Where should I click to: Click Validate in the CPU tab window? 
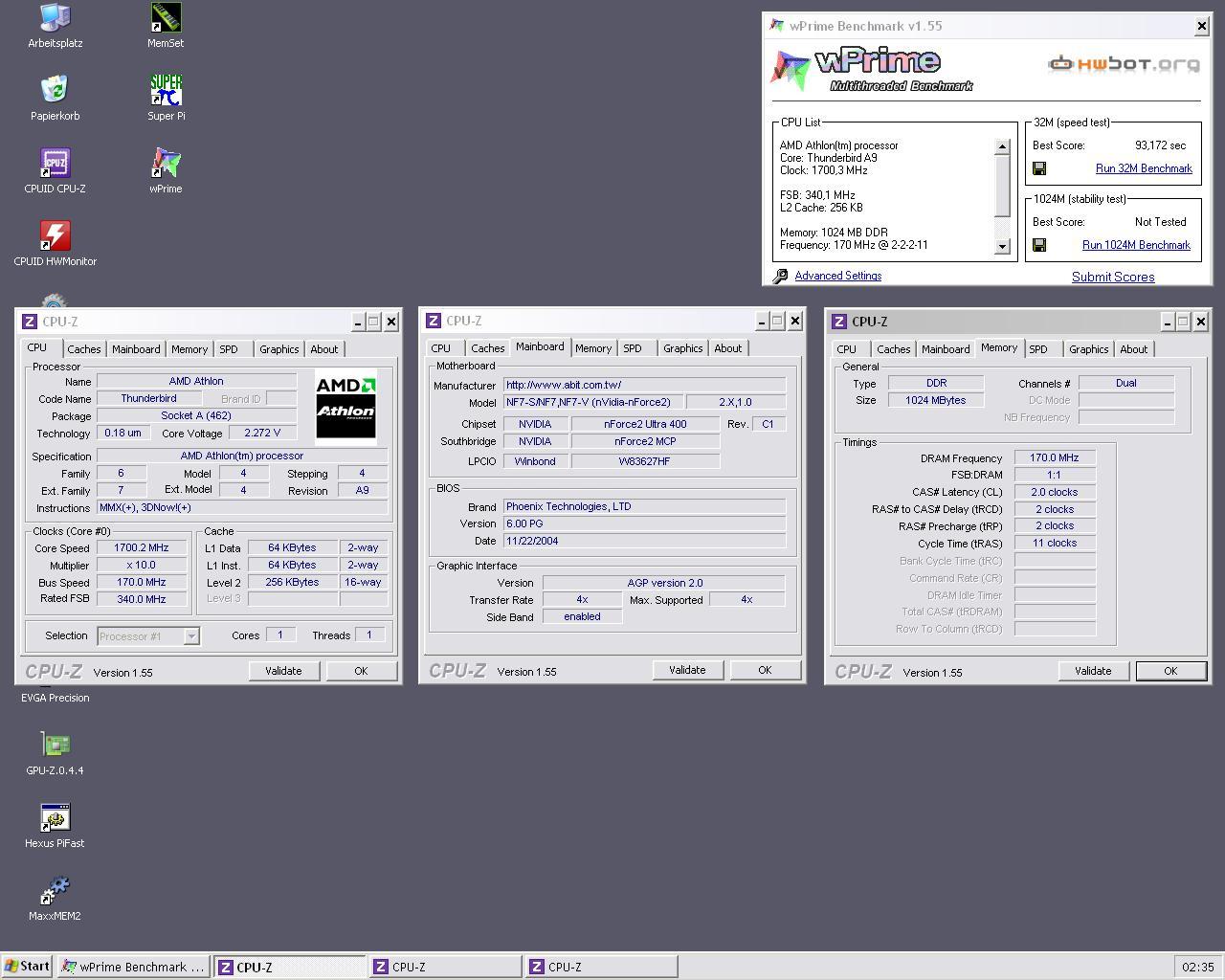point(283,671)
